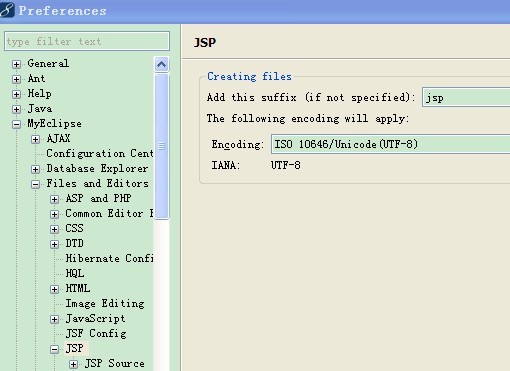Viewport: 510px width, 371px height.
Task: Open the Encoding combo box
Action: pos(390,144)
